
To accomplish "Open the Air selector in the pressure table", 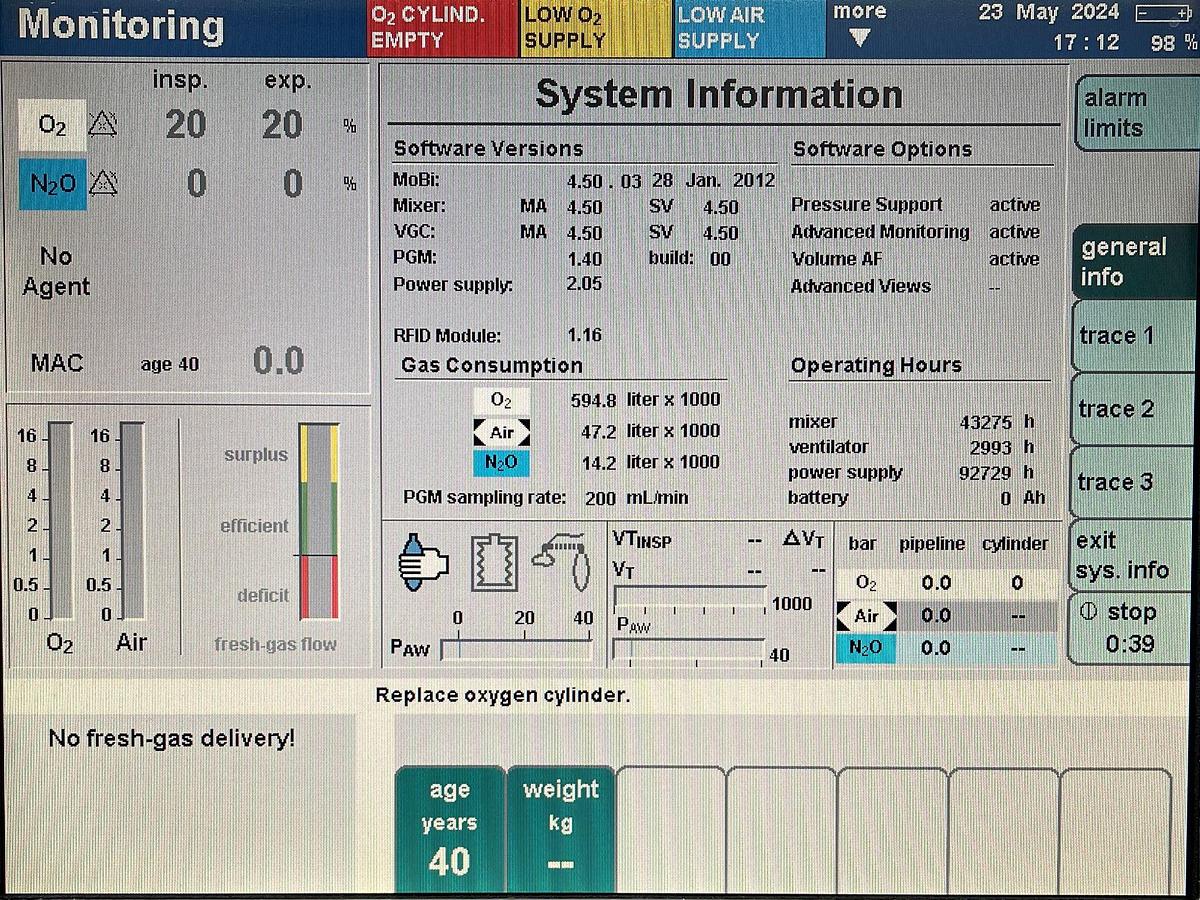I will (x=866, y=617).
